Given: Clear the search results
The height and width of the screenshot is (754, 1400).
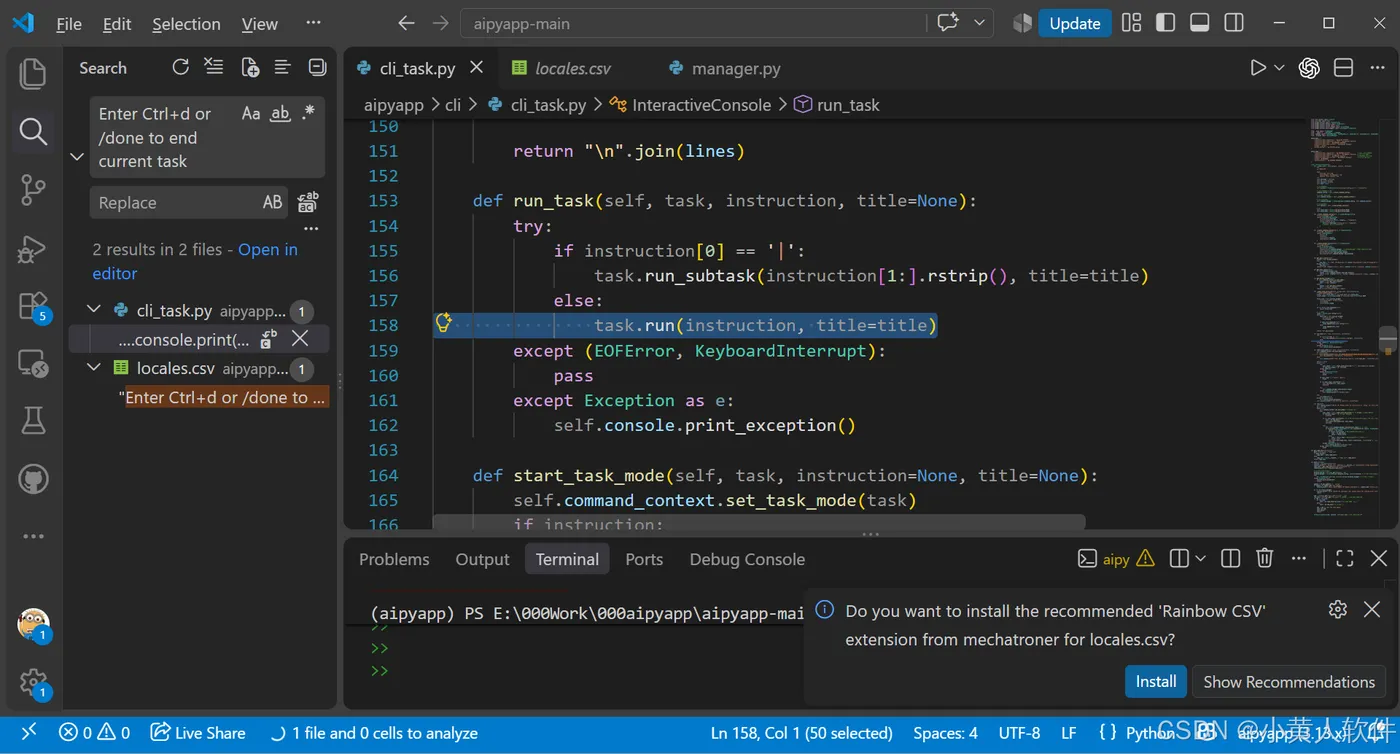Looking at the screenshot, I should (x=214, y=67).
